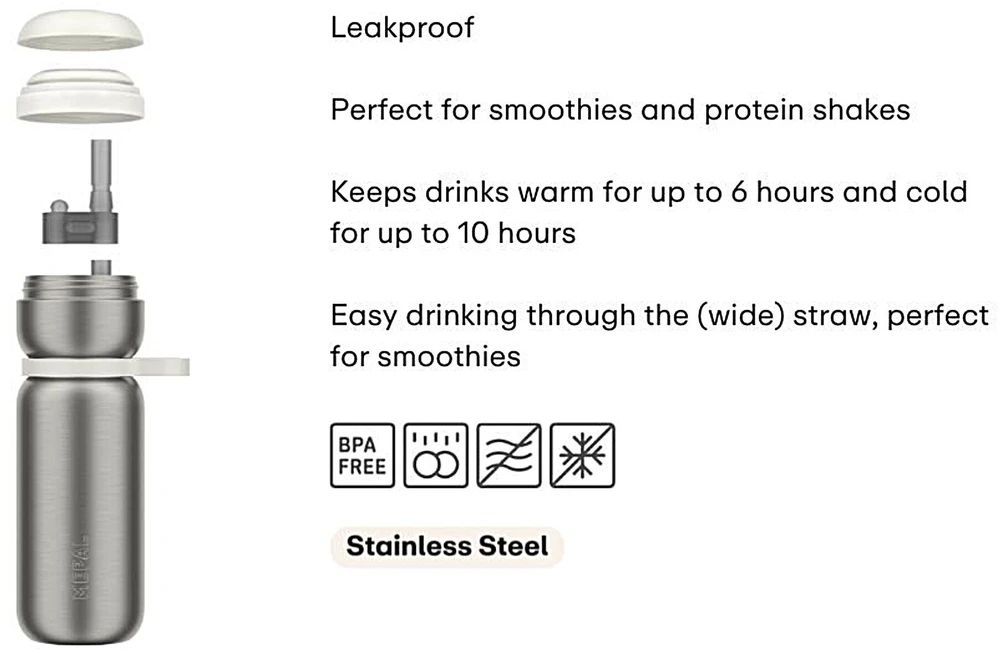Screen dimensions: 1000x653
Task: Click the not freezer safe snowflake icon
Action: point(582,455)
